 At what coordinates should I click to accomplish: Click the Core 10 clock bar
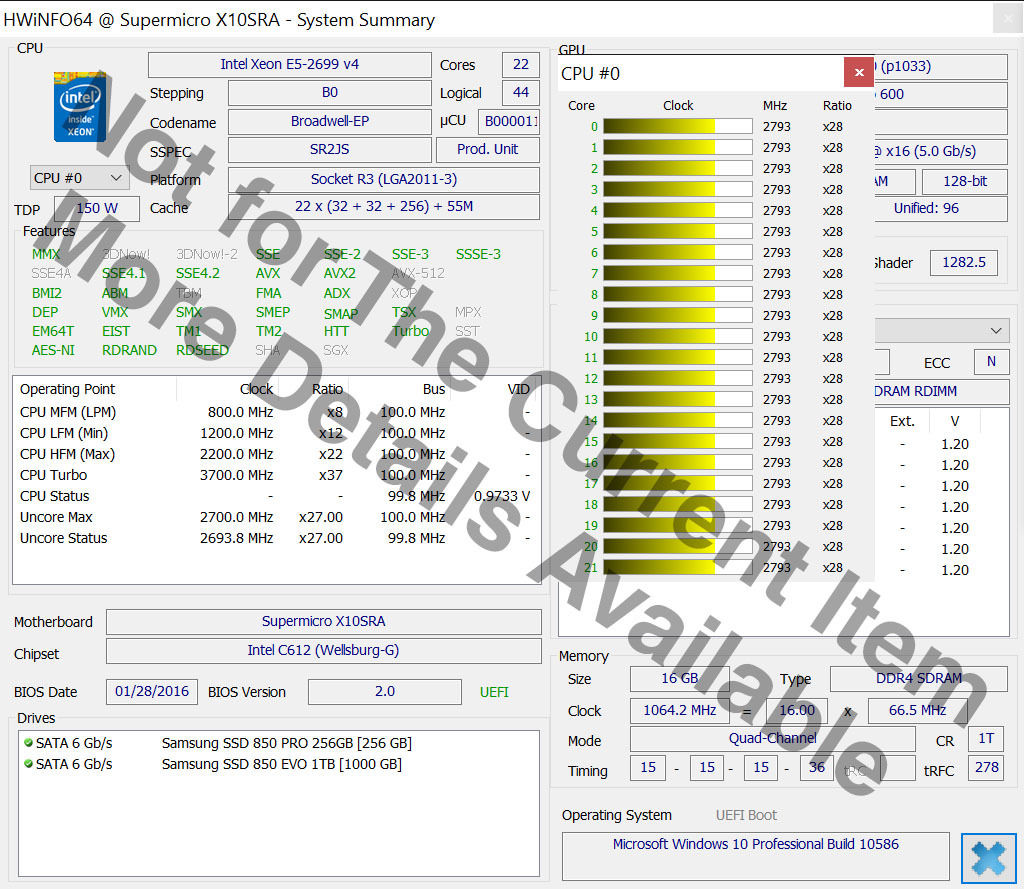pos(678,336)
